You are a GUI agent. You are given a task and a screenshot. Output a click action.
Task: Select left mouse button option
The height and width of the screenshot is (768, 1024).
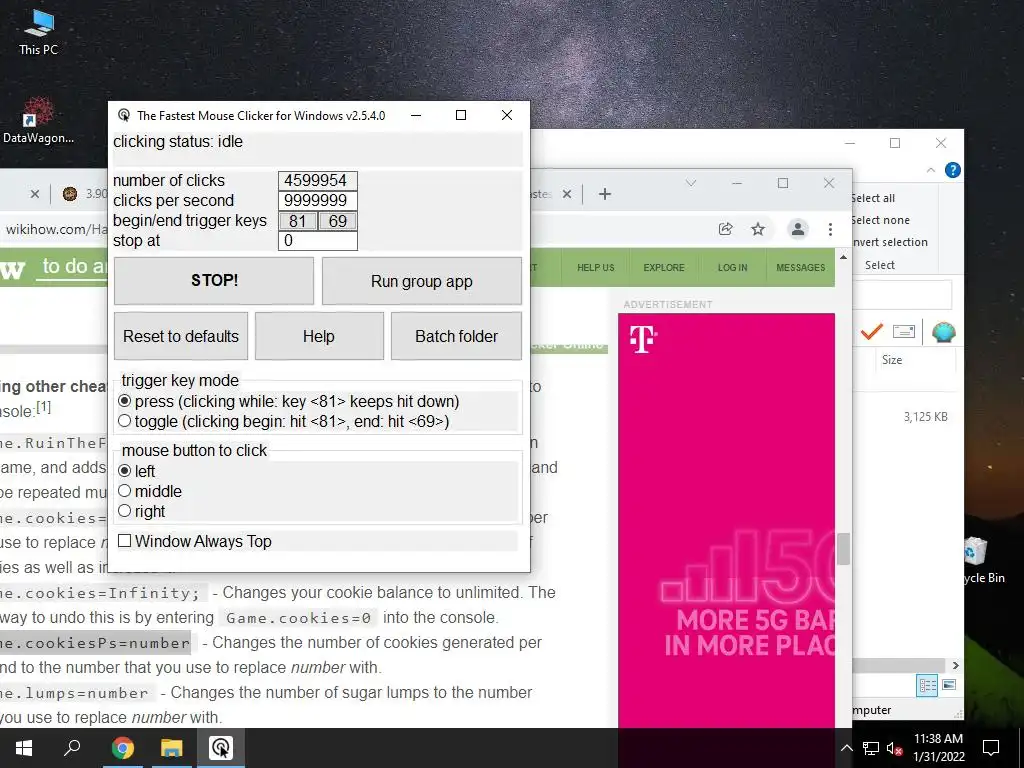(125, 471)
